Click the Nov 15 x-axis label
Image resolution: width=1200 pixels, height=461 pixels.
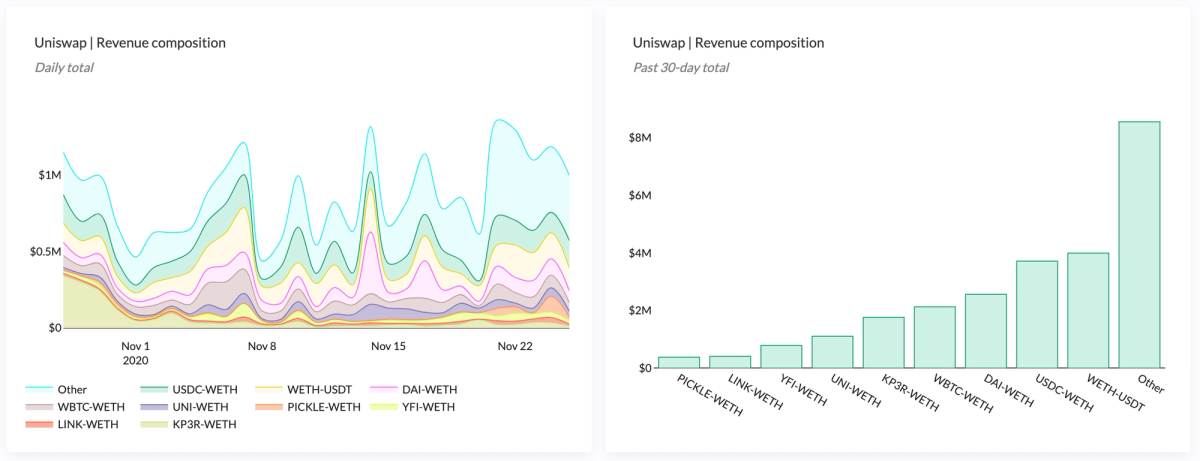coord(388,346)
